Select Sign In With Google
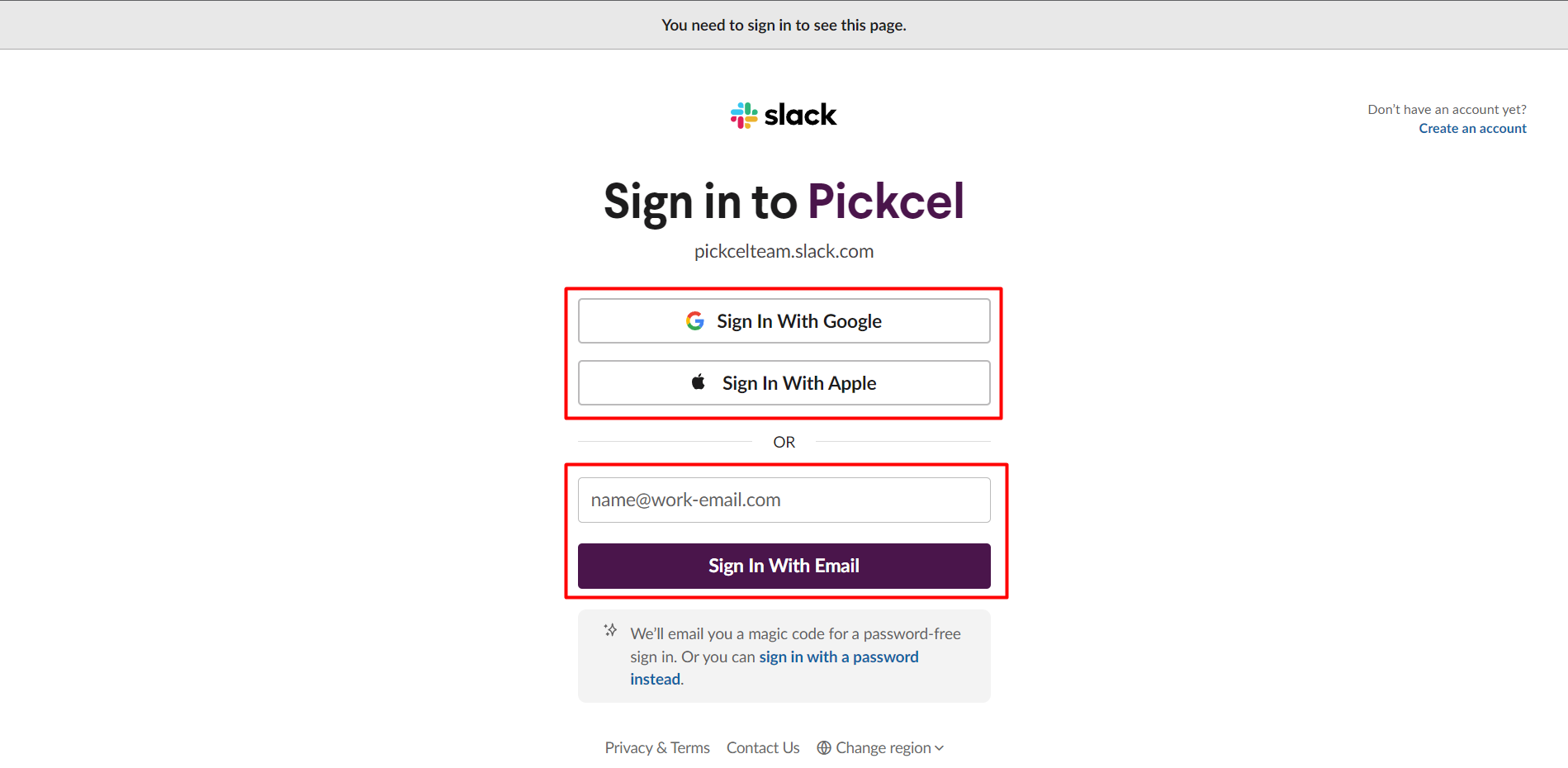The width and height of the screenshot is (1568, 768). point(784,320)
